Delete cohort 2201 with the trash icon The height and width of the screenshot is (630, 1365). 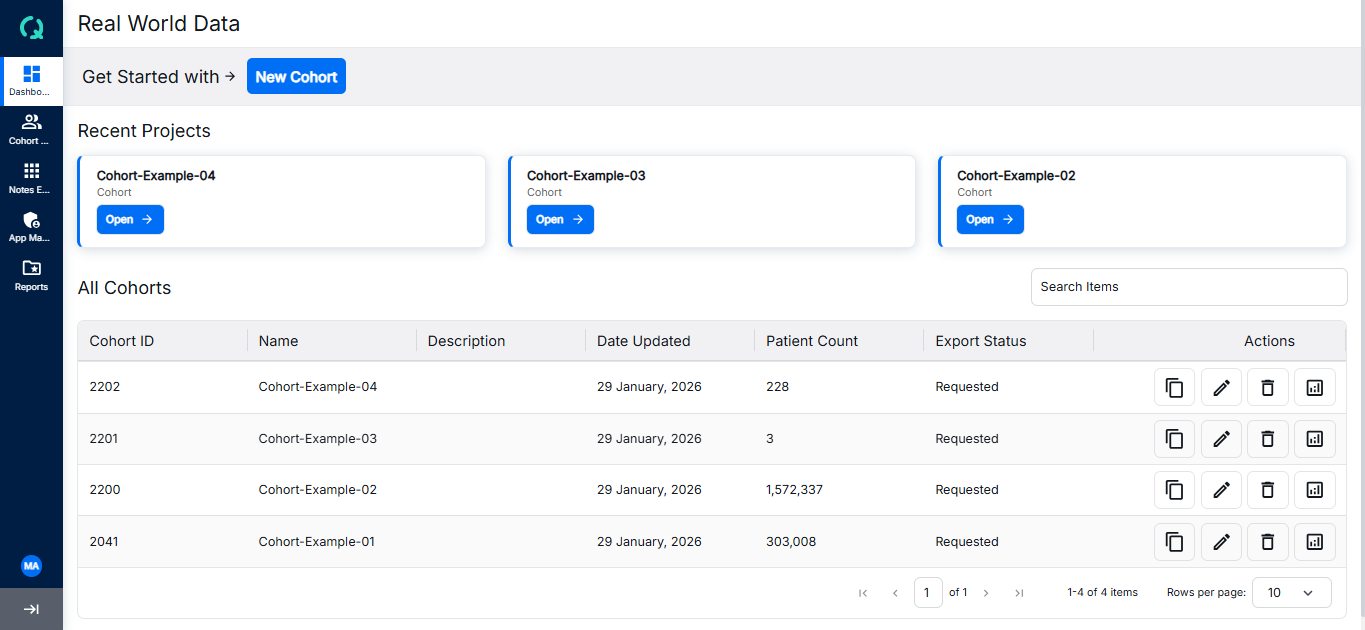coord(1268,439)
